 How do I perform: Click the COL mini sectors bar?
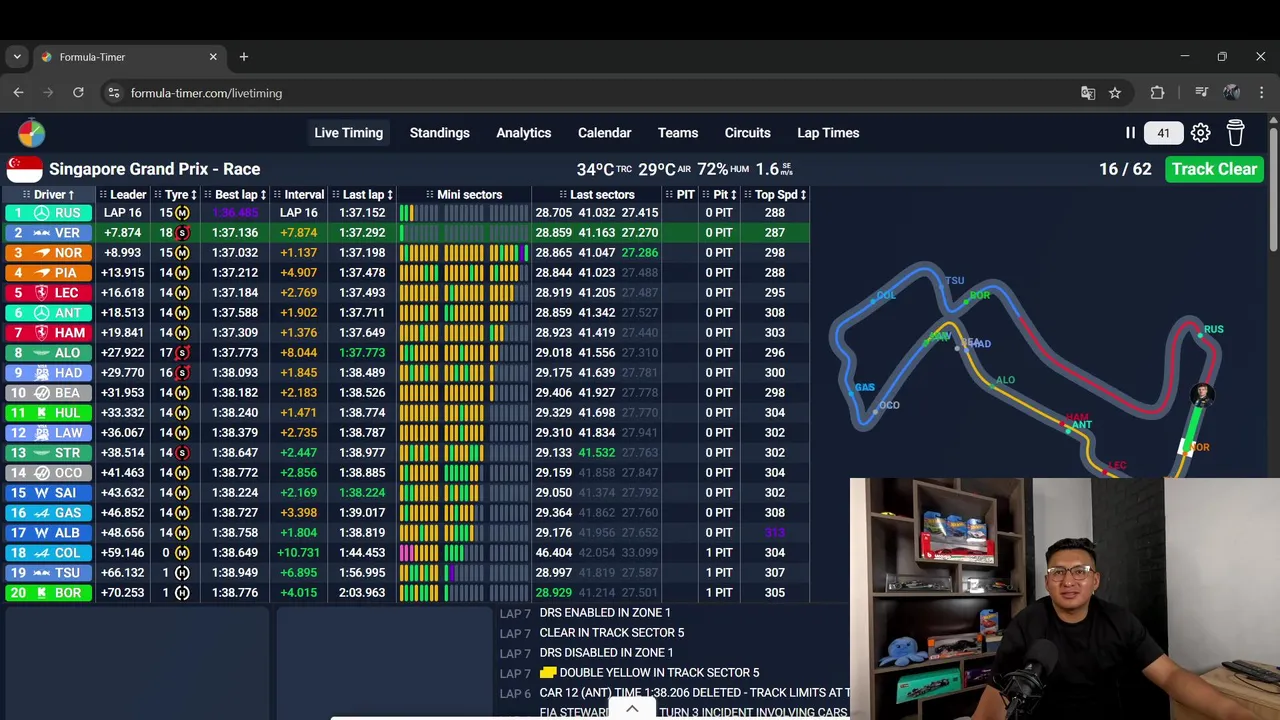464,553
